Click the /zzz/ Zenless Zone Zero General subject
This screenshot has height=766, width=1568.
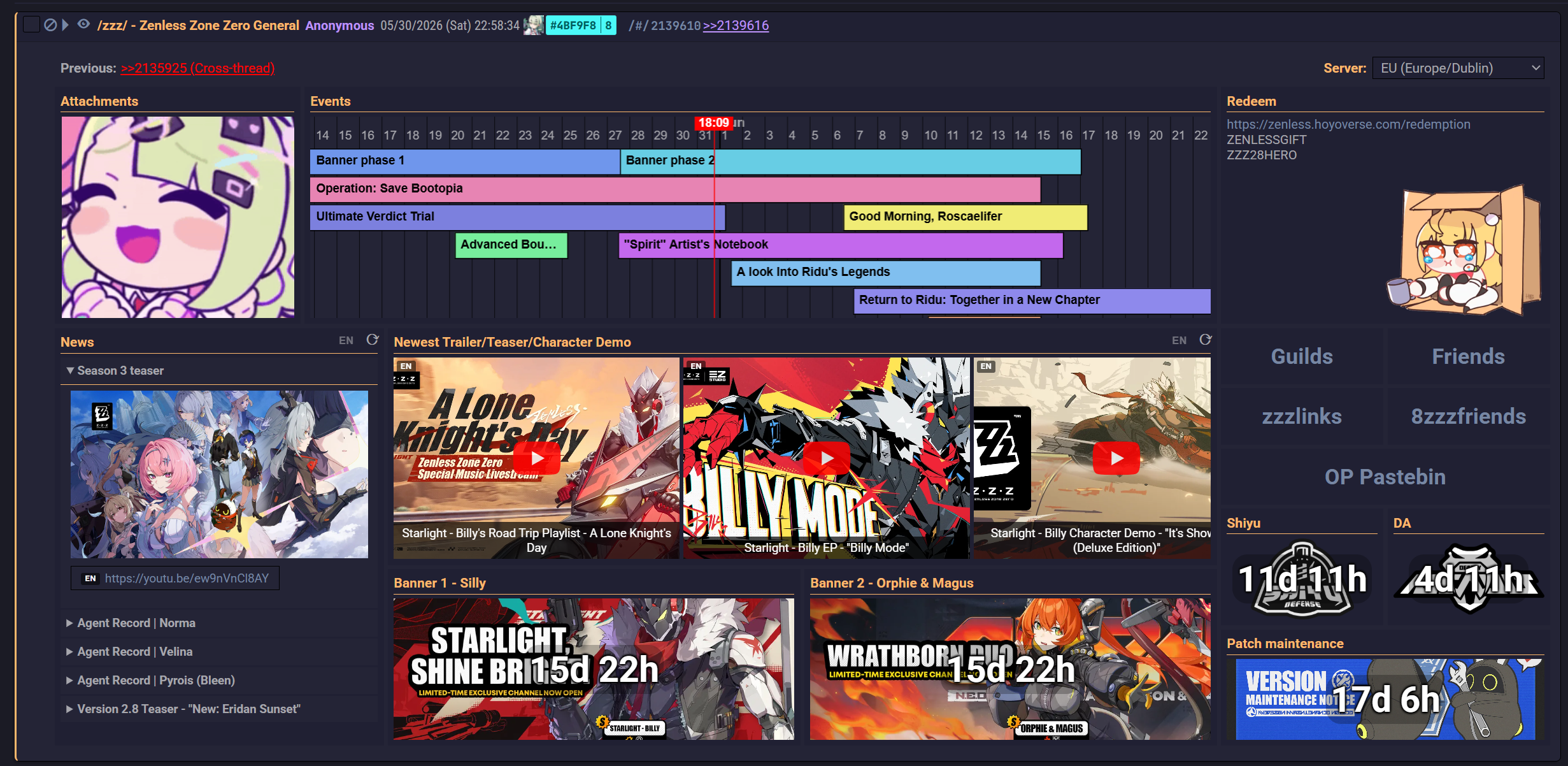click(198, 25)
